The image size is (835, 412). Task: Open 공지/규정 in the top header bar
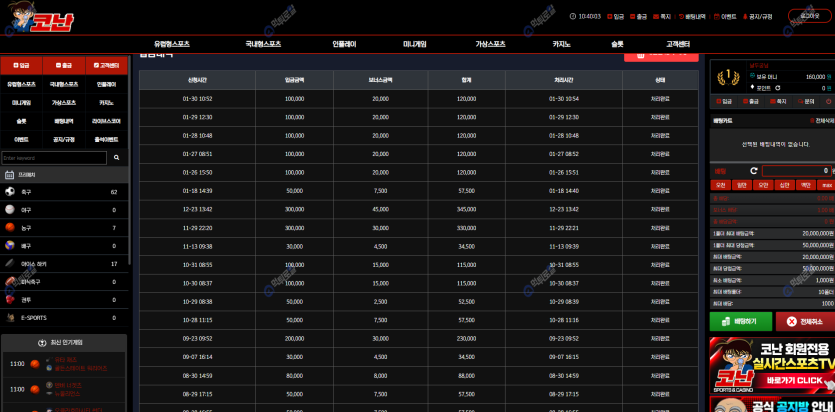pos(757,17)
